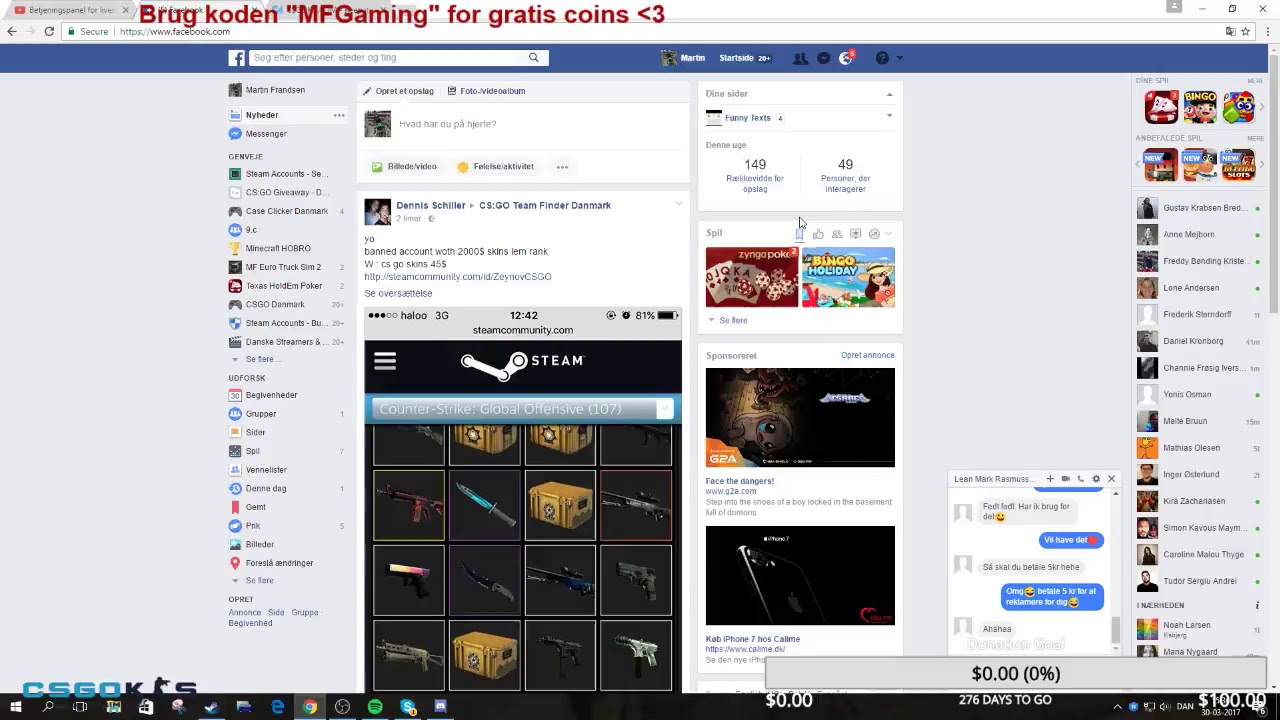Start voice call in chat window
The image size is (1280, 720).
coord(1080,479)
